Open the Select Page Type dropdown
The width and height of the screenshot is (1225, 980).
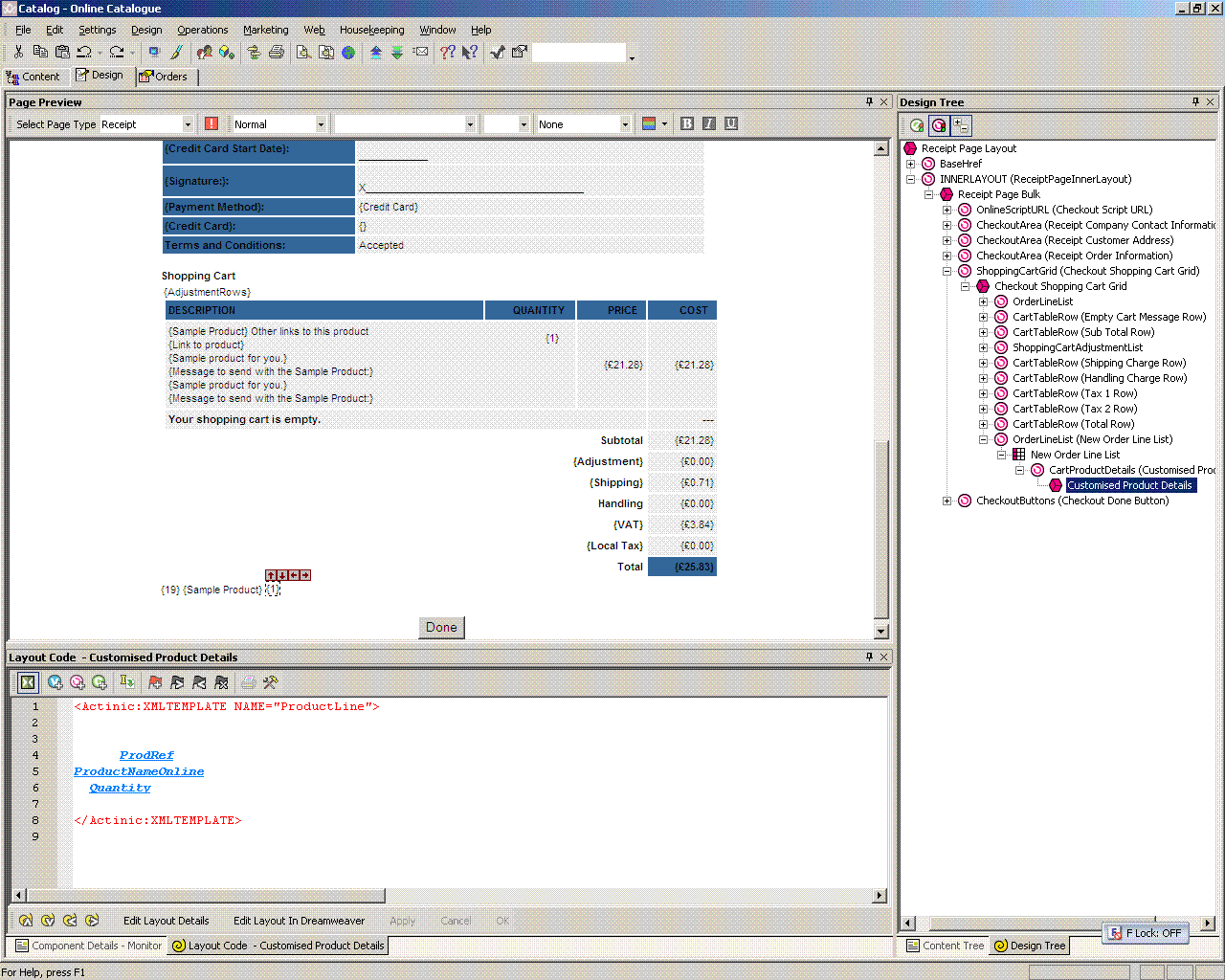pyautogui.click(x=188, y=124)
